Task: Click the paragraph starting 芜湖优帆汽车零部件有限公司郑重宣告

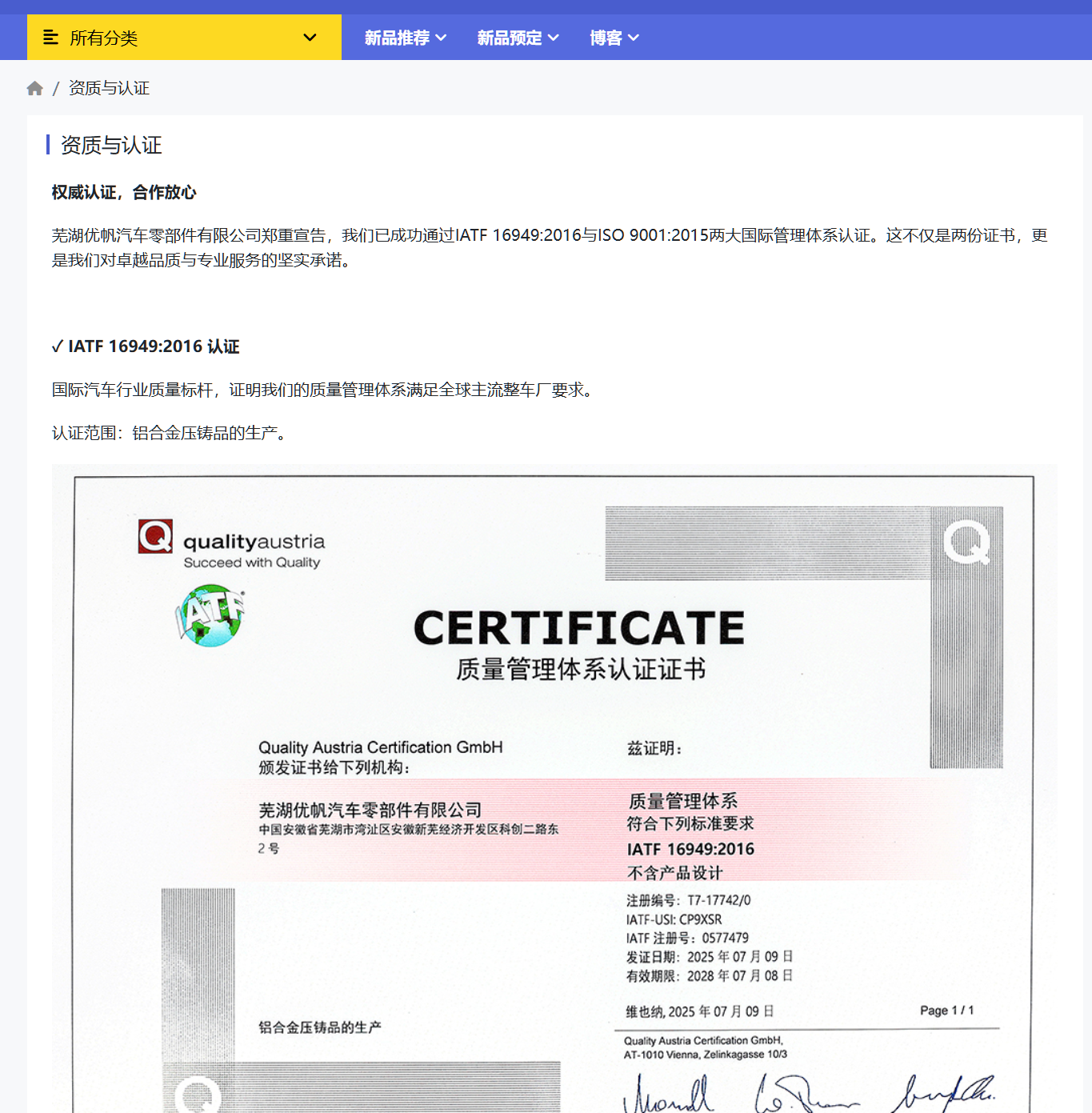Action: 550,247
